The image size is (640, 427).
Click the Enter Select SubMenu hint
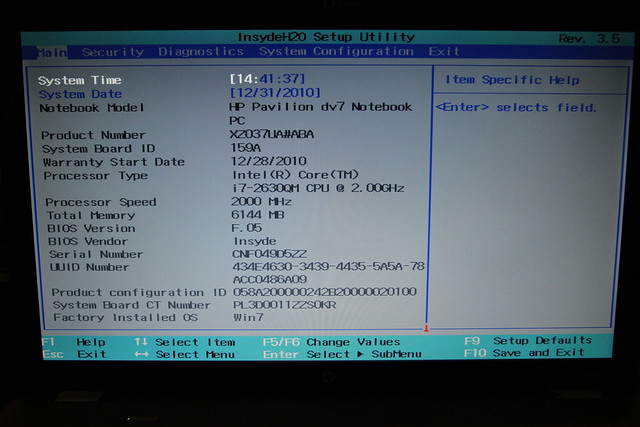tap(342, 354)
